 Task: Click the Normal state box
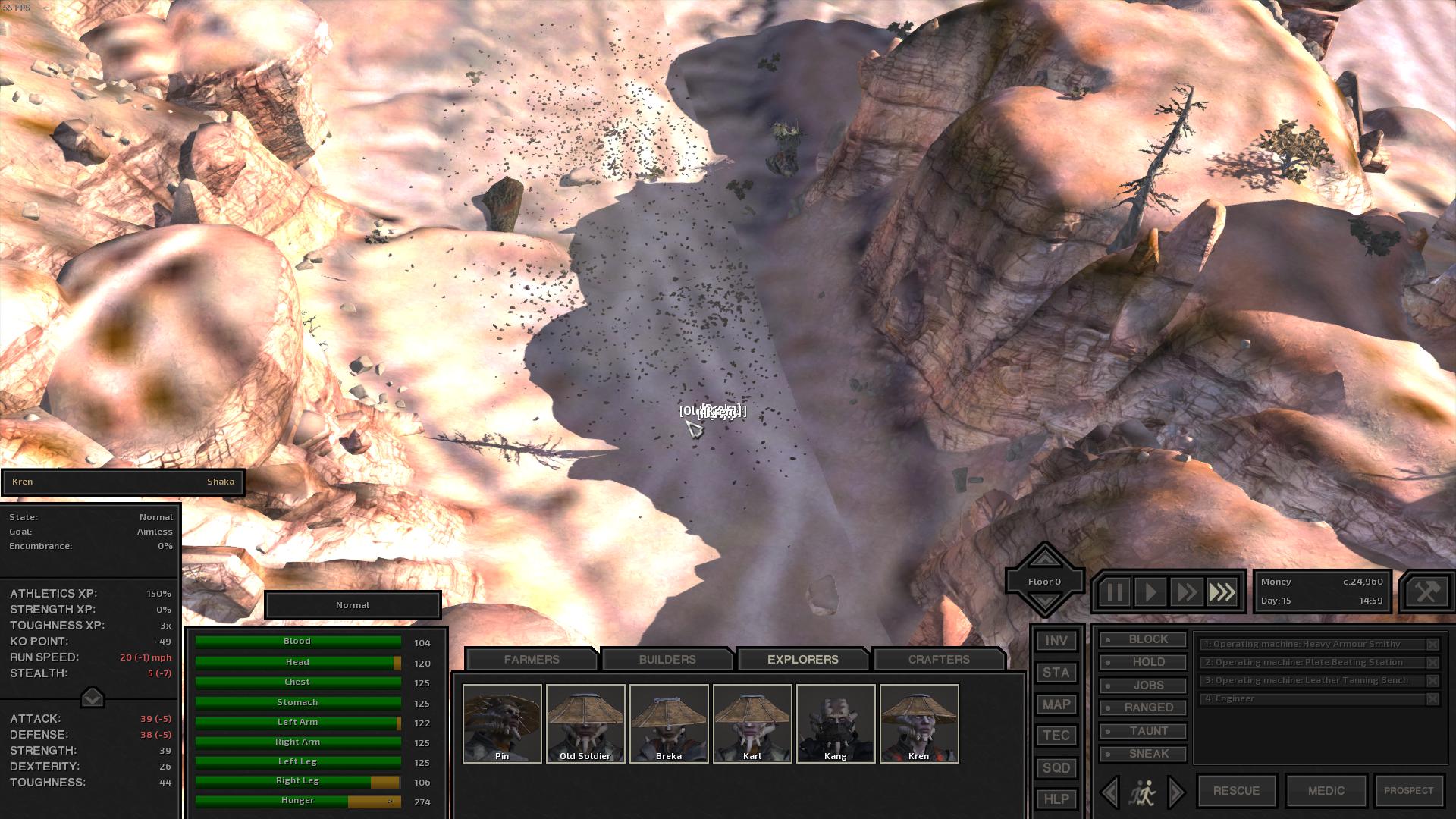tap(353, 605)
